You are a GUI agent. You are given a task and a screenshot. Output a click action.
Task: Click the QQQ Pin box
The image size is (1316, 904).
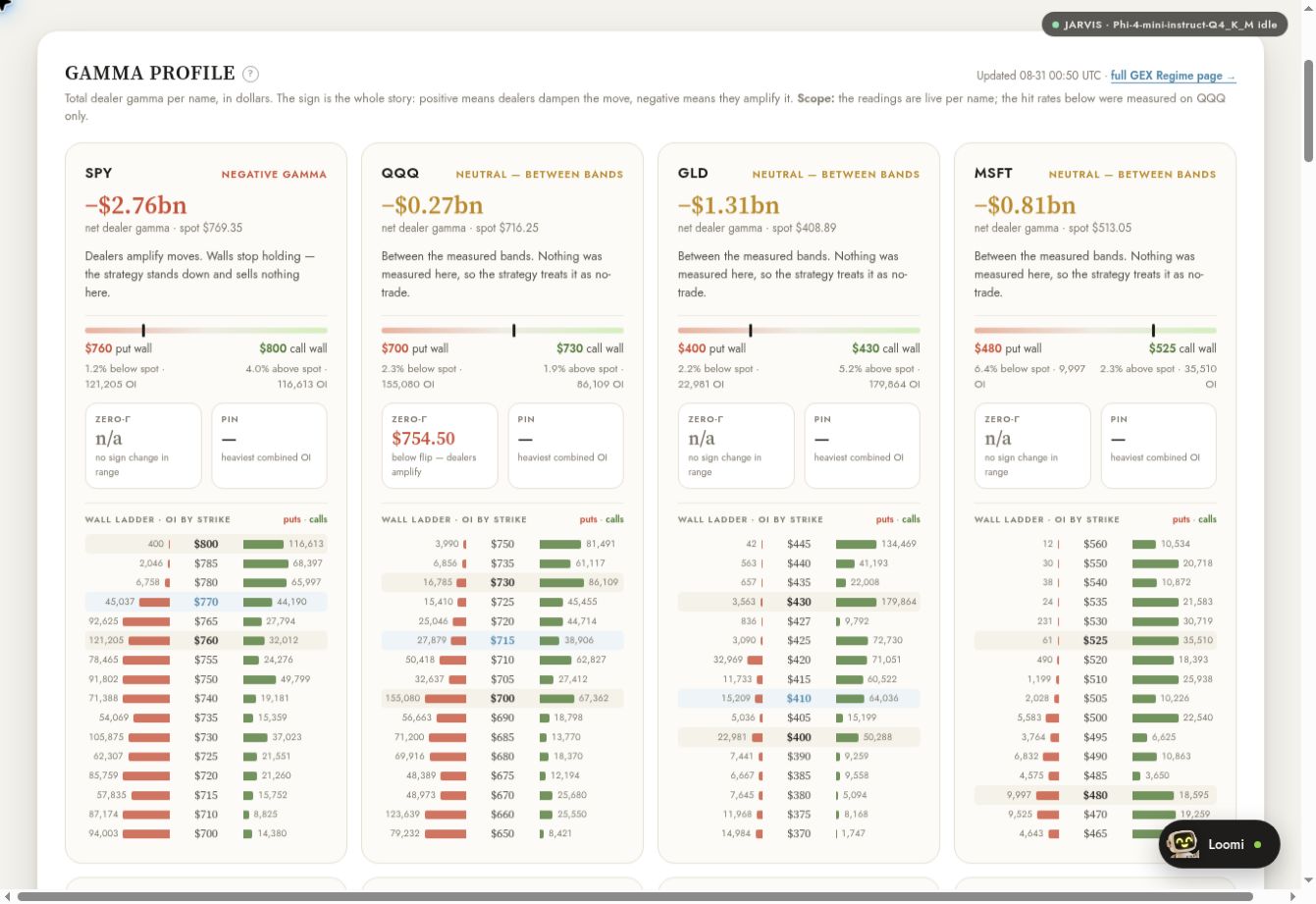point(566,446)
